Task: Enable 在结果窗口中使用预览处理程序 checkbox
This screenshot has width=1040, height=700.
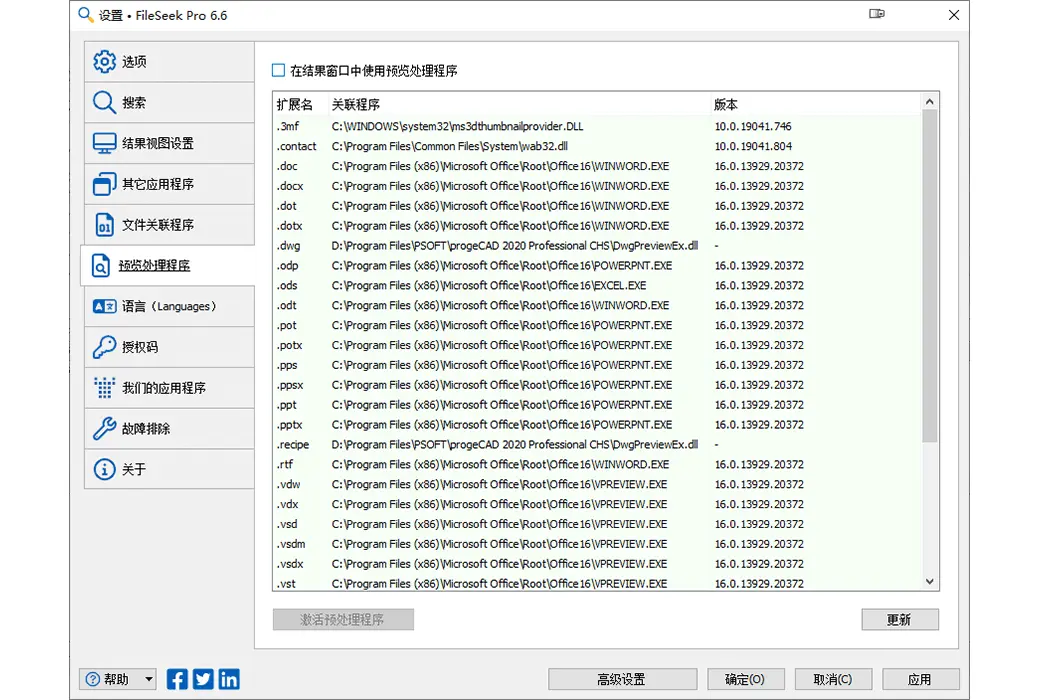Action: pyautogui.click(x=279, y=70)
